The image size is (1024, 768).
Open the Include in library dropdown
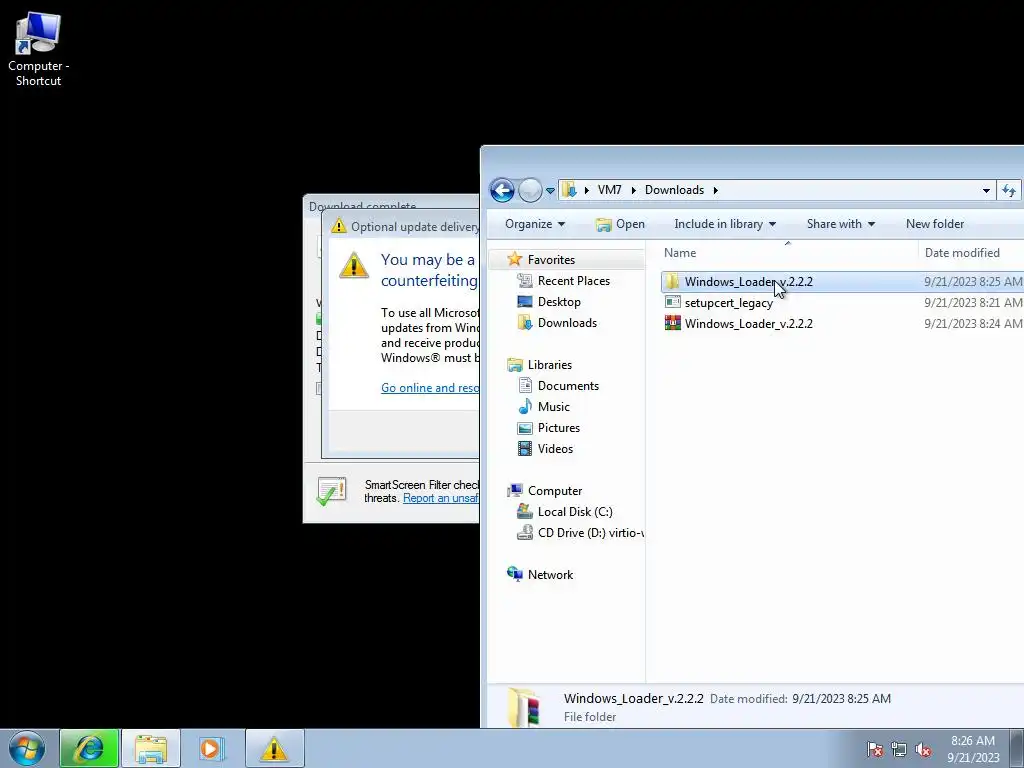click(x=725, y=224)
